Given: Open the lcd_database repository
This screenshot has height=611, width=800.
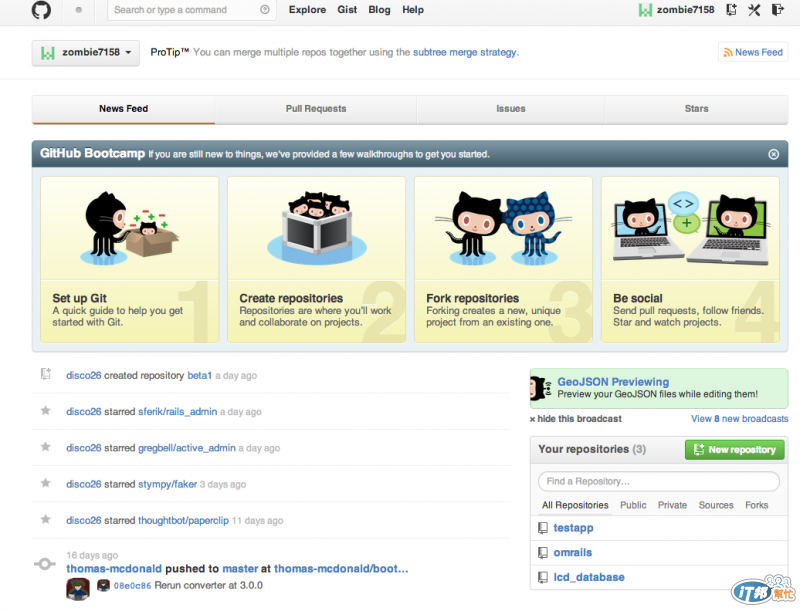Looking at the screenshot, I should coord(589,577).
